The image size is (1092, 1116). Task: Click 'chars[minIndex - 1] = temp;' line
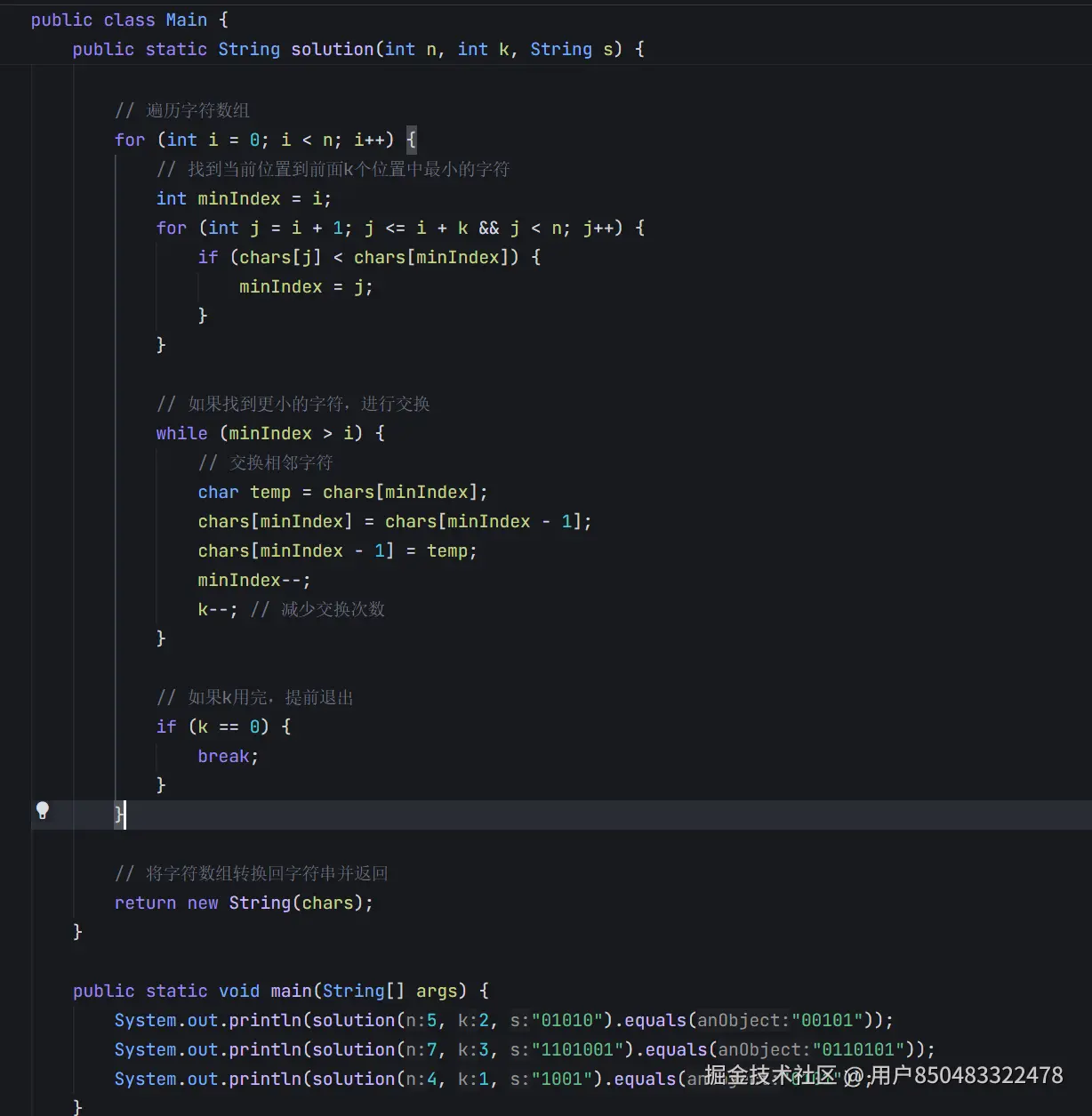point(337,550)
